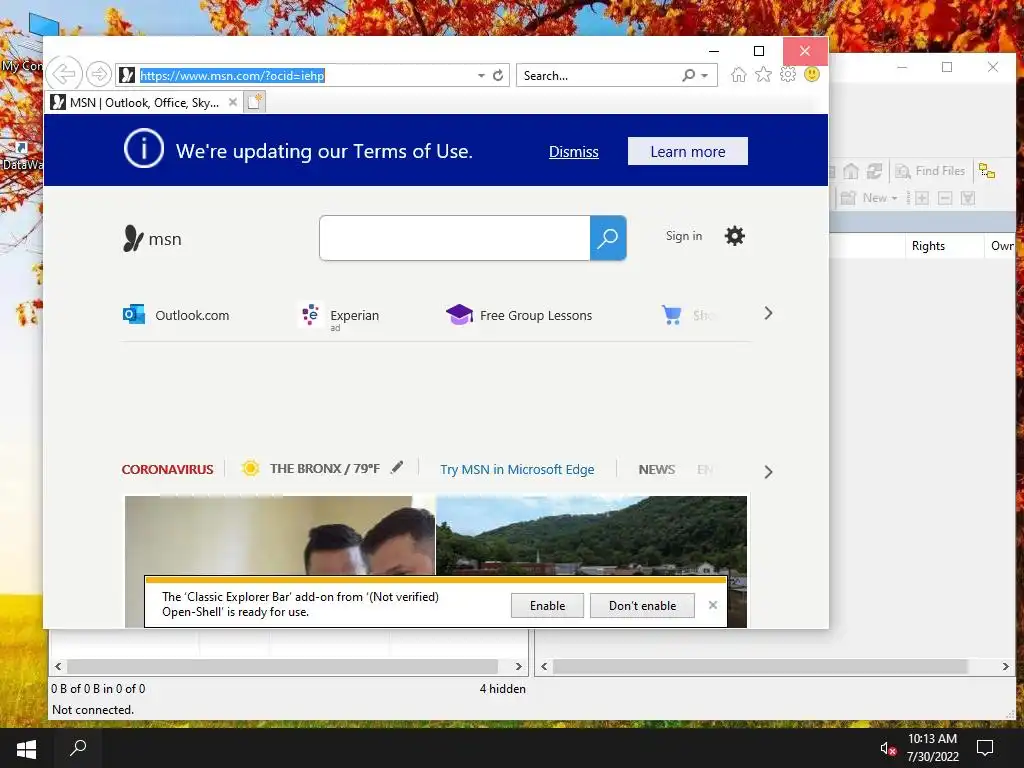Click the muted volume tray icon
Image resolution: width=1024 pixels, height=768 pixels.
coord(888,748)
